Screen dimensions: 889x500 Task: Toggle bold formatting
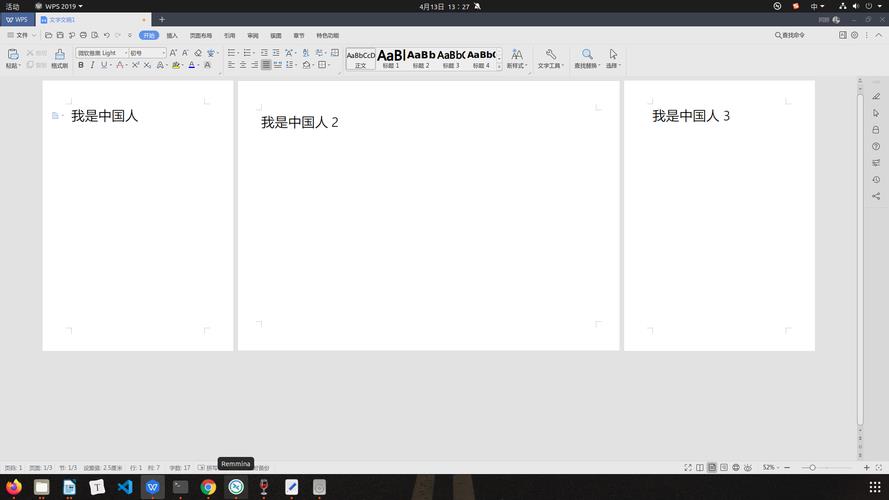(x=80, y=65)
